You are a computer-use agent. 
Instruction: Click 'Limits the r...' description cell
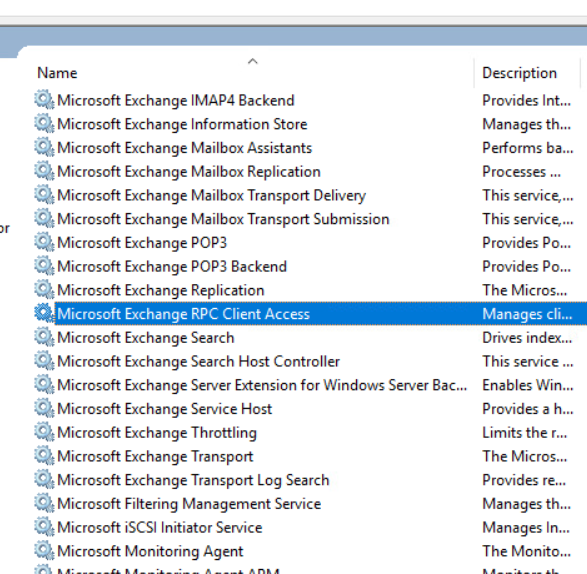[524, 432]
